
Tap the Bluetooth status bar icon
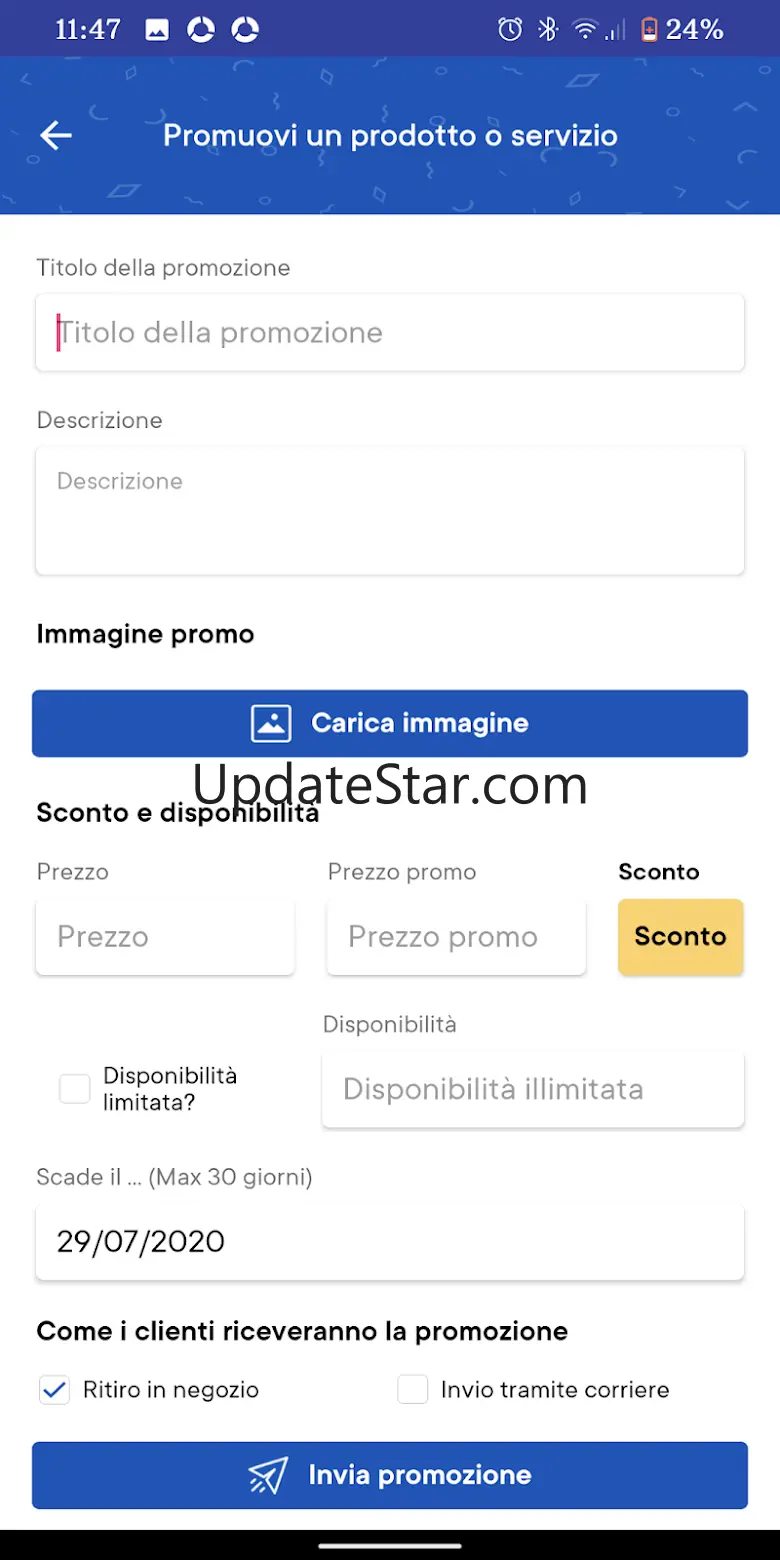[x=547, y=30]
